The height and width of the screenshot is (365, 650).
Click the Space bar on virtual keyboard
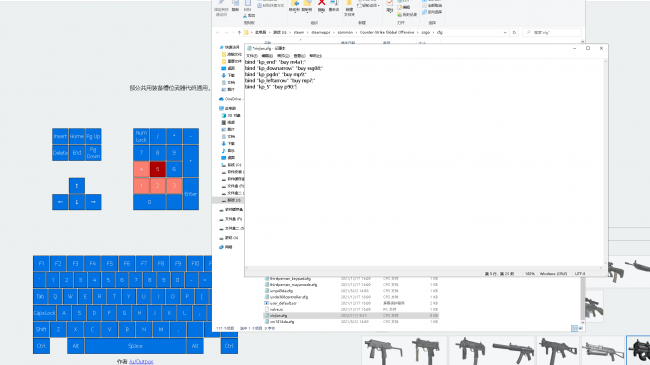tap(135, 346)
